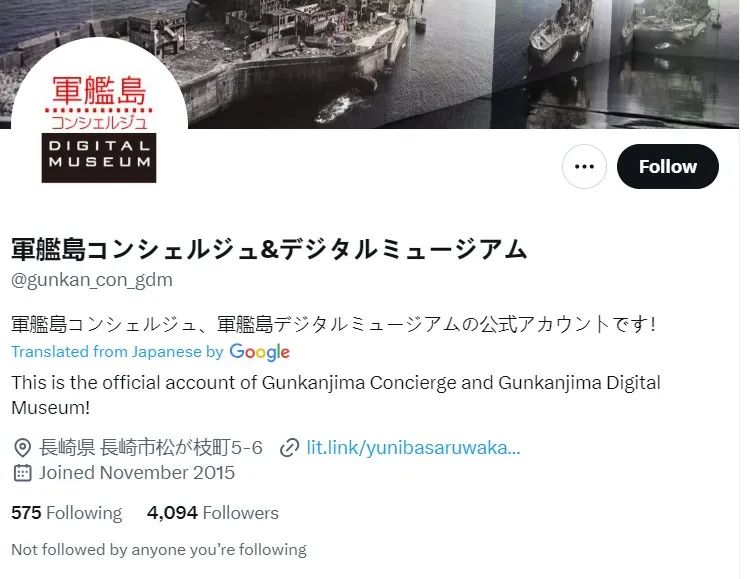Click the Japanese profile display name
Screen dimensions: 747x579
(269, 249)
